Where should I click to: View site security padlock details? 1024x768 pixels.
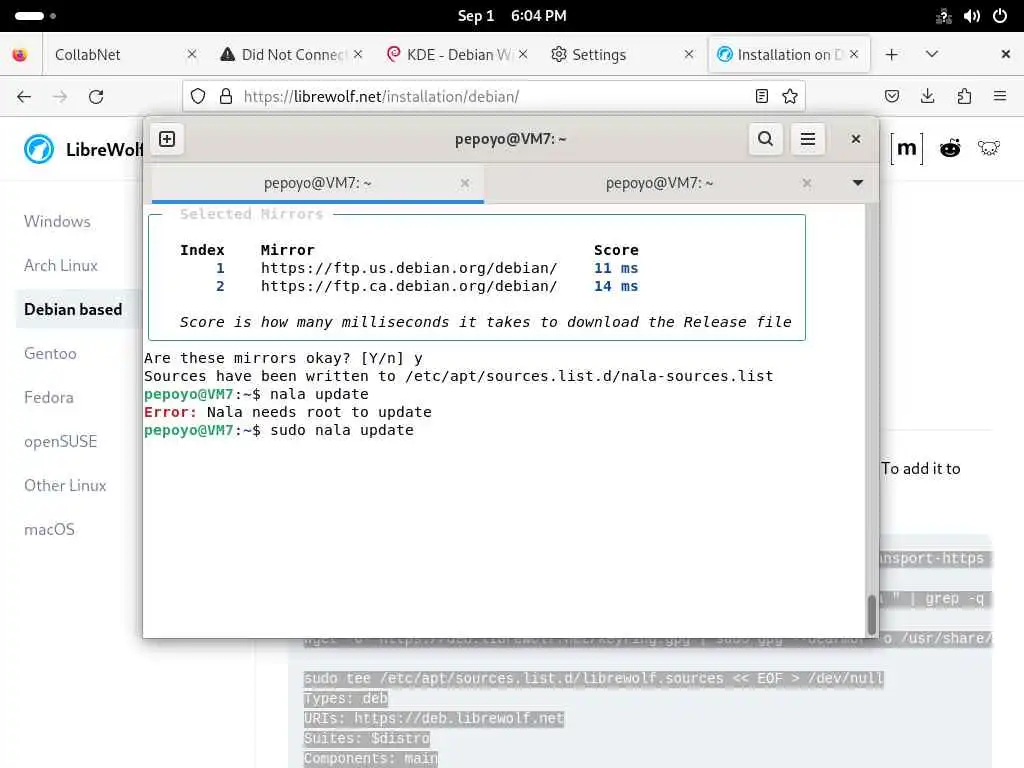[226, 97]
